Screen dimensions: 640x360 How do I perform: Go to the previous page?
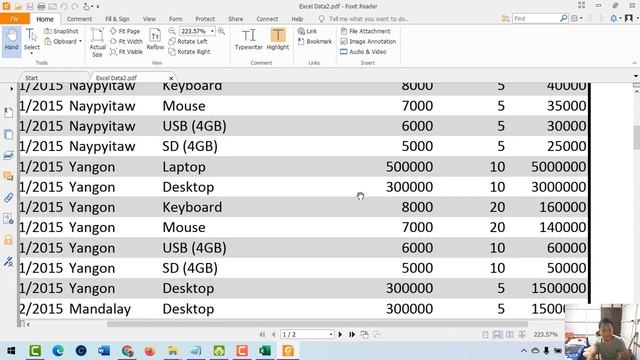[x=274, y=334]
